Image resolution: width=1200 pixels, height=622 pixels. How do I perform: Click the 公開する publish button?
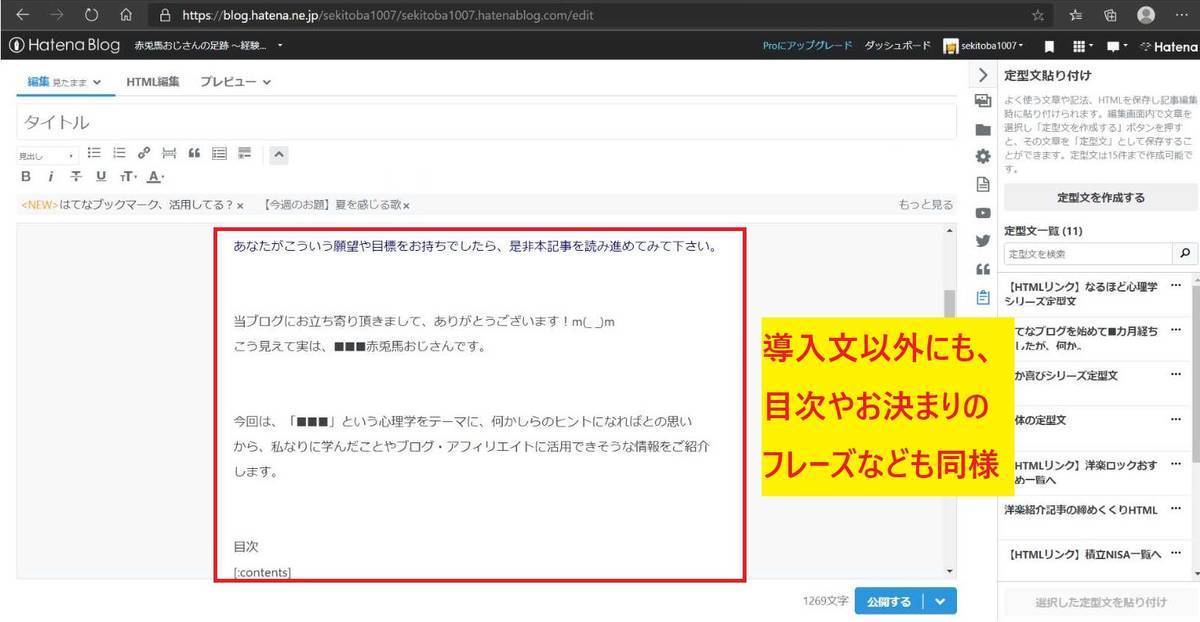pyautogui.click(x=889, y=601)
